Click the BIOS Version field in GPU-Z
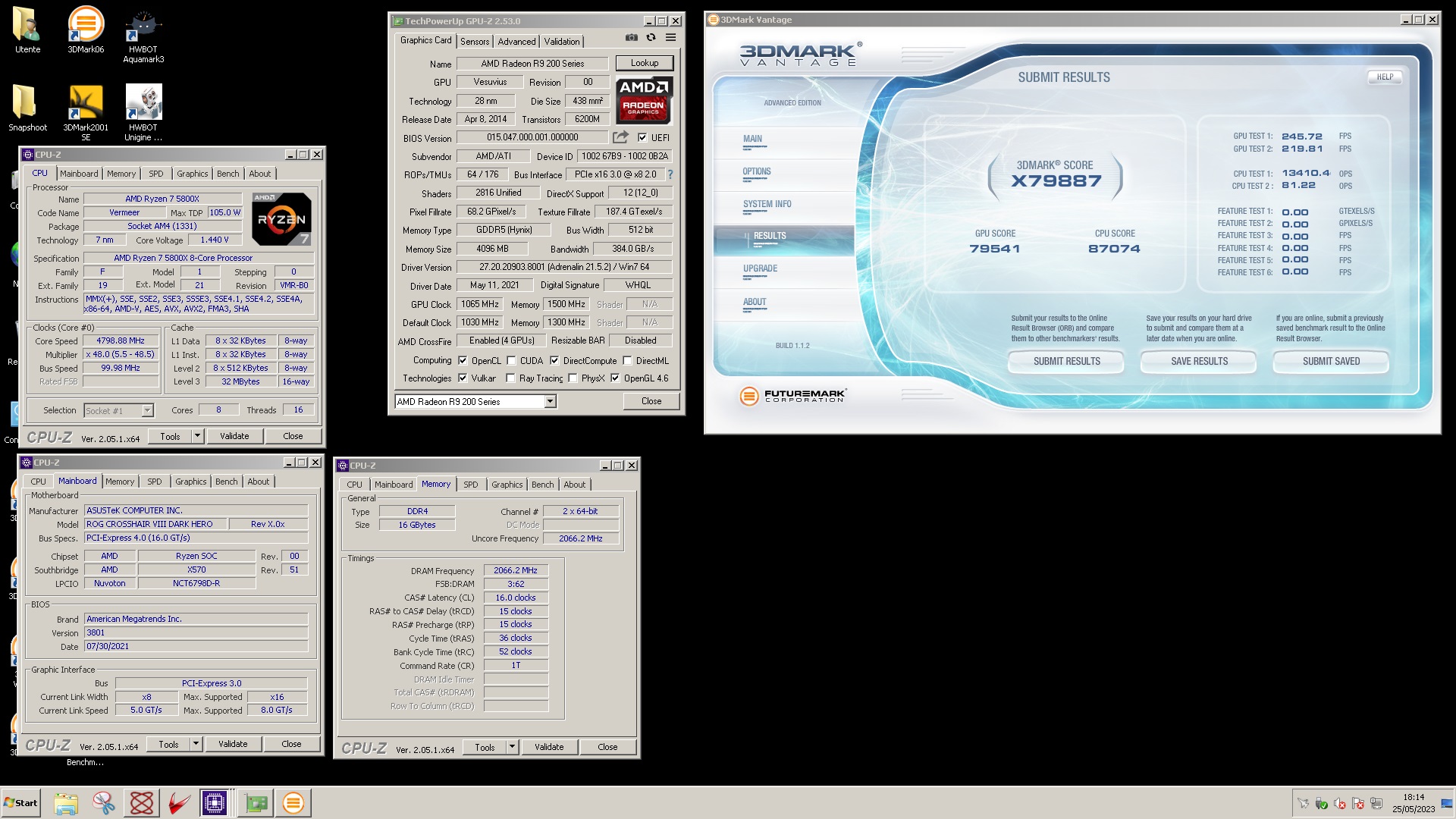This screenshot has width=1456, height=819. (x=532, y=137)
